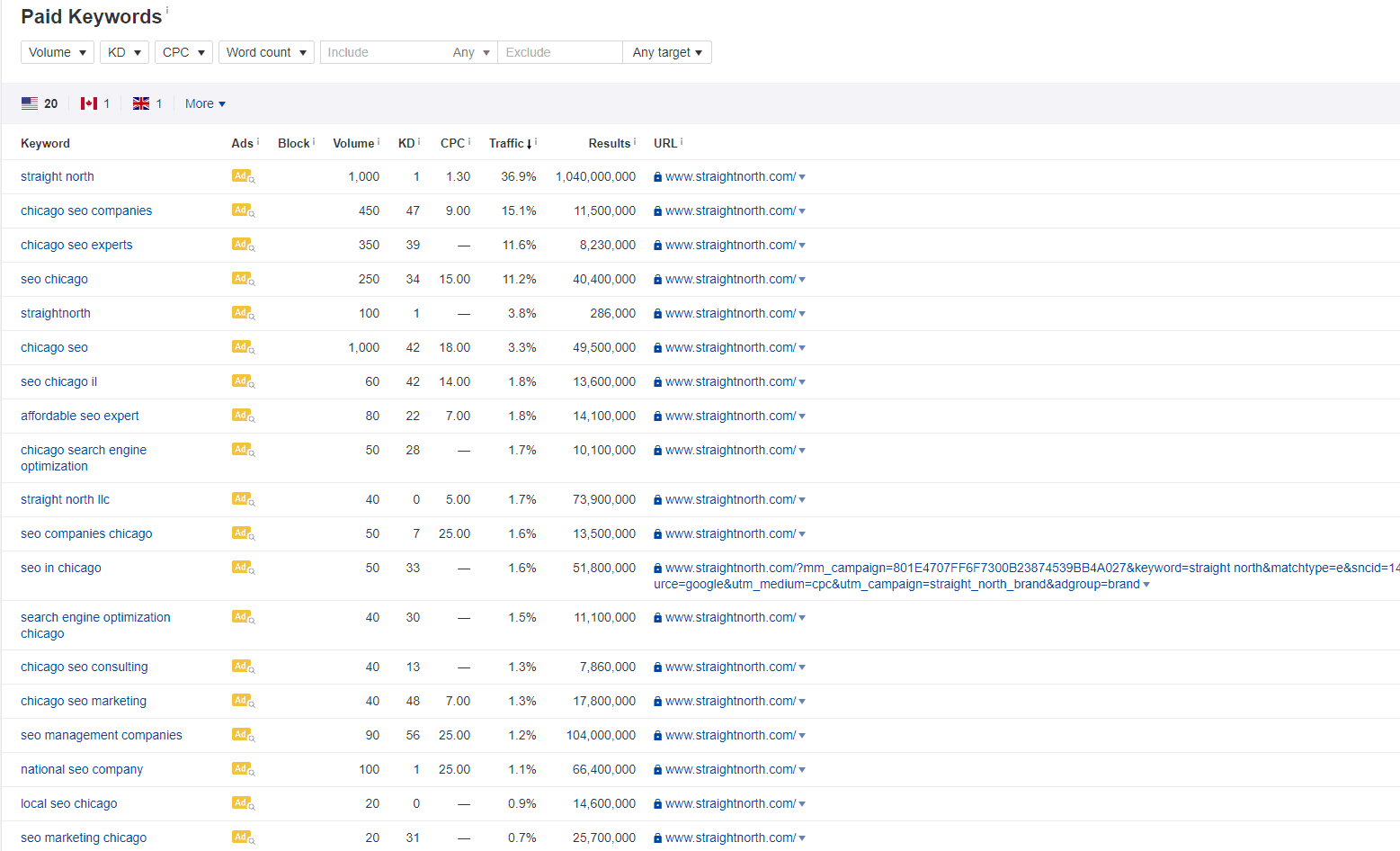Click the Ad badge on the "straight north" row
1400x851 pixels.
239,176
